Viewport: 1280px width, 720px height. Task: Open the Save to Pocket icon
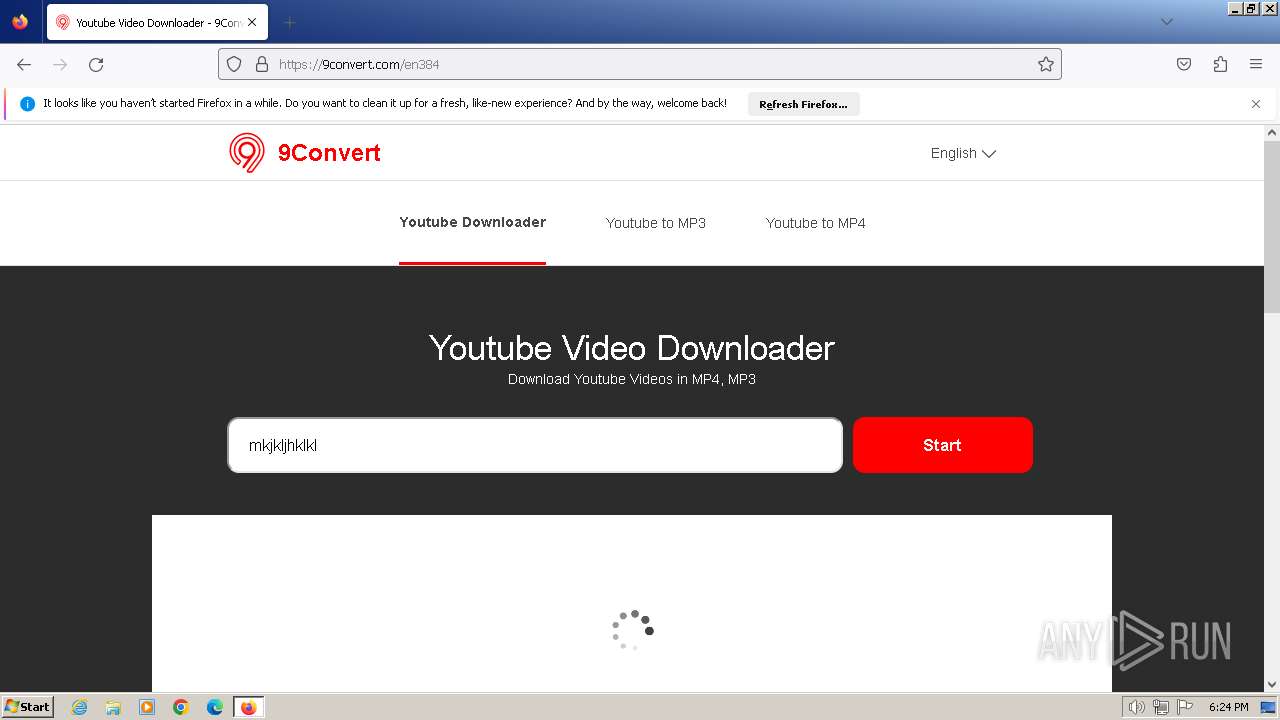pos(1184,64)
